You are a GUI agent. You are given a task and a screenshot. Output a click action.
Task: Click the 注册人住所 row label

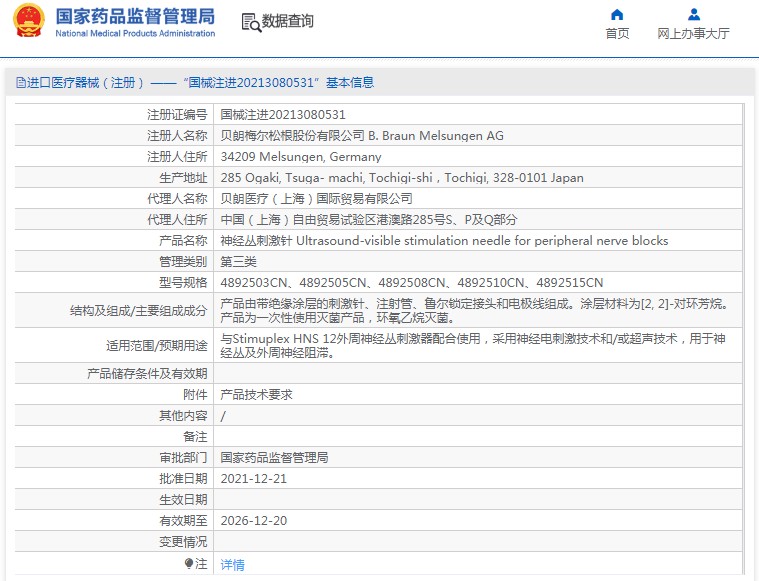(177, 157)
